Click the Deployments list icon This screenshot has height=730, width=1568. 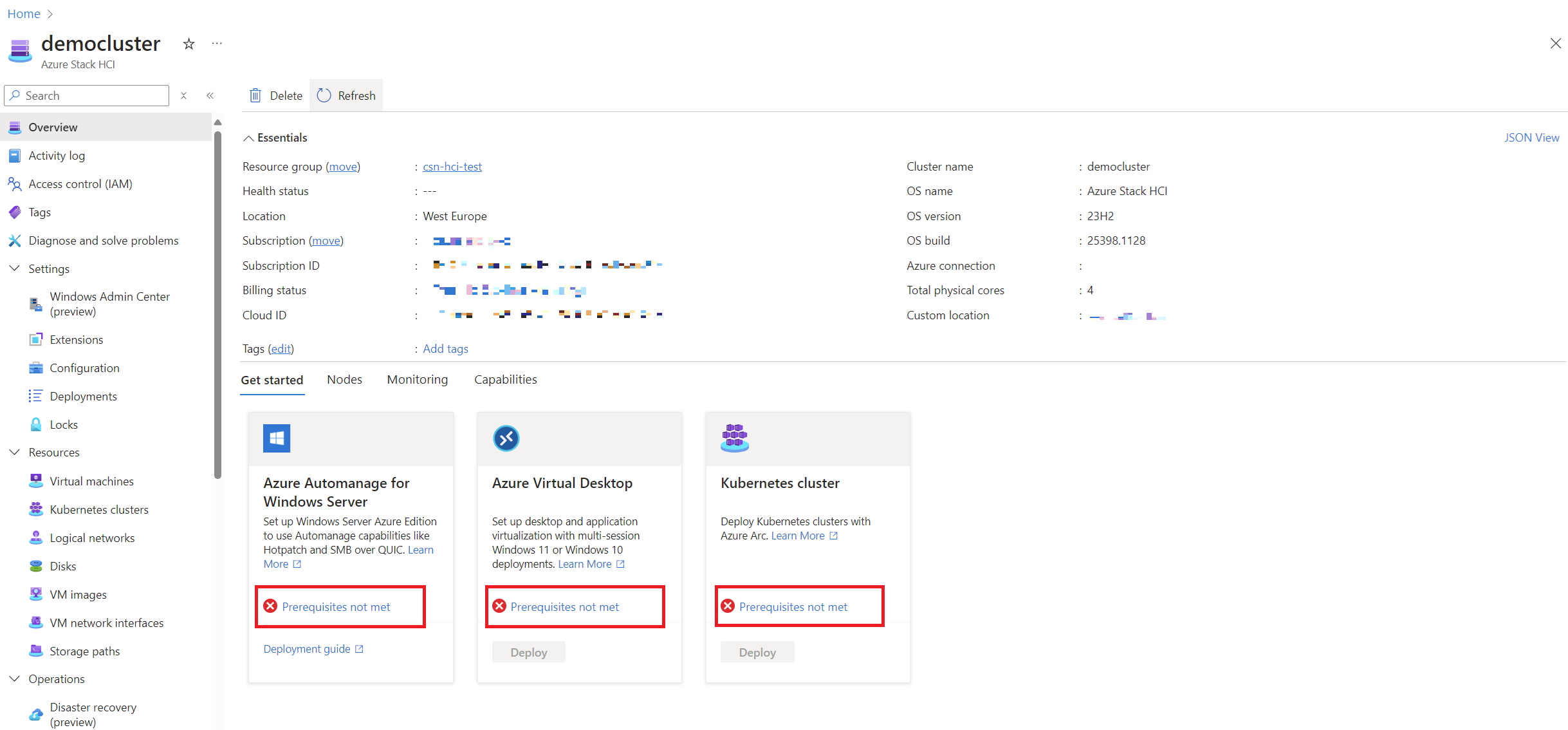pos(36,397)
